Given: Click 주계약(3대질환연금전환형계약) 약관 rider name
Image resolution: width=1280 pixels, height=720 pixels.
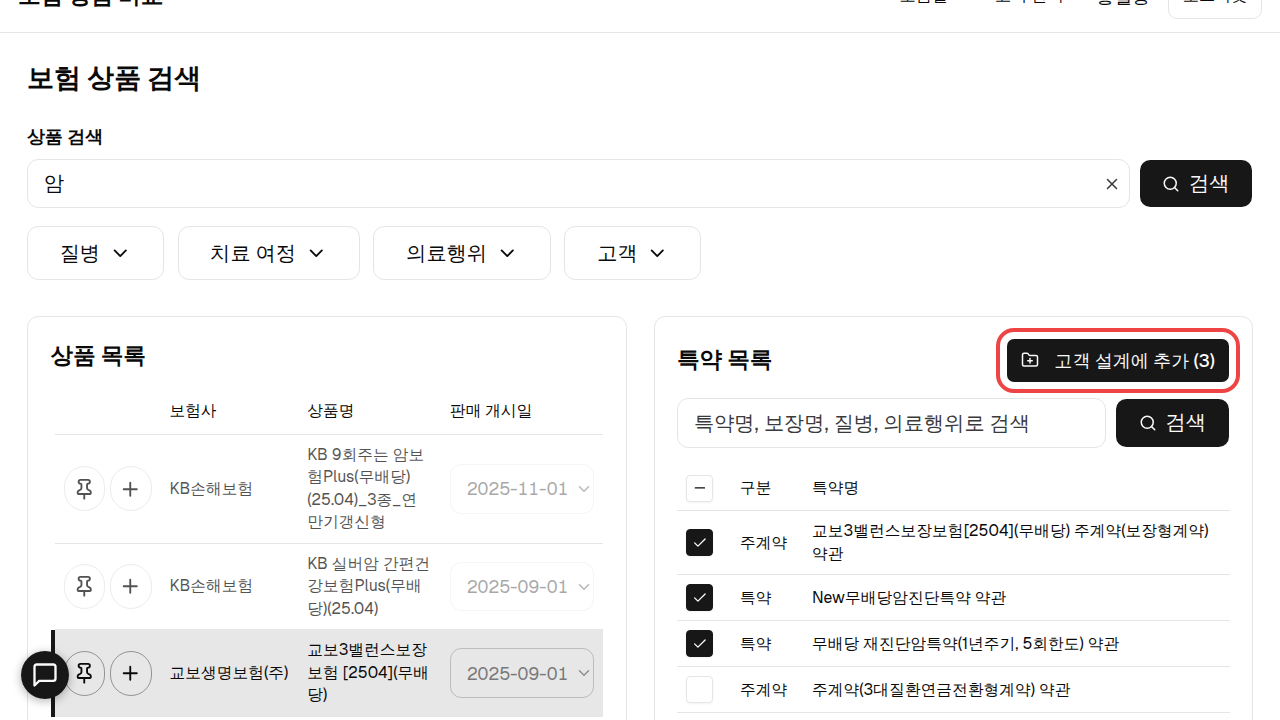Looking at the screenshot, I should tap(941, 690).
